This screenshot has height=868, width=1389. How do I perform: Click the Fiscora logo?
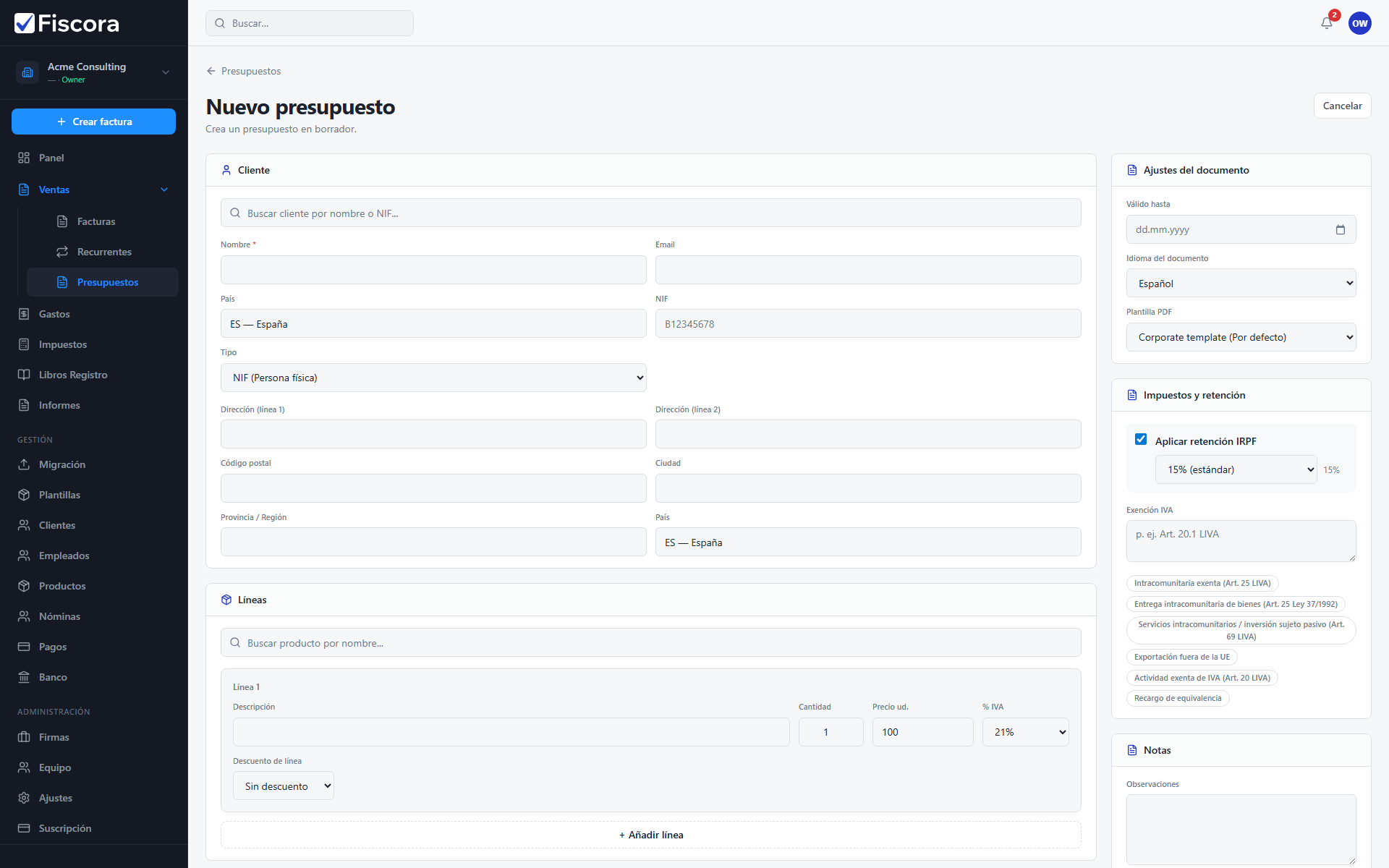coord(67,23)
